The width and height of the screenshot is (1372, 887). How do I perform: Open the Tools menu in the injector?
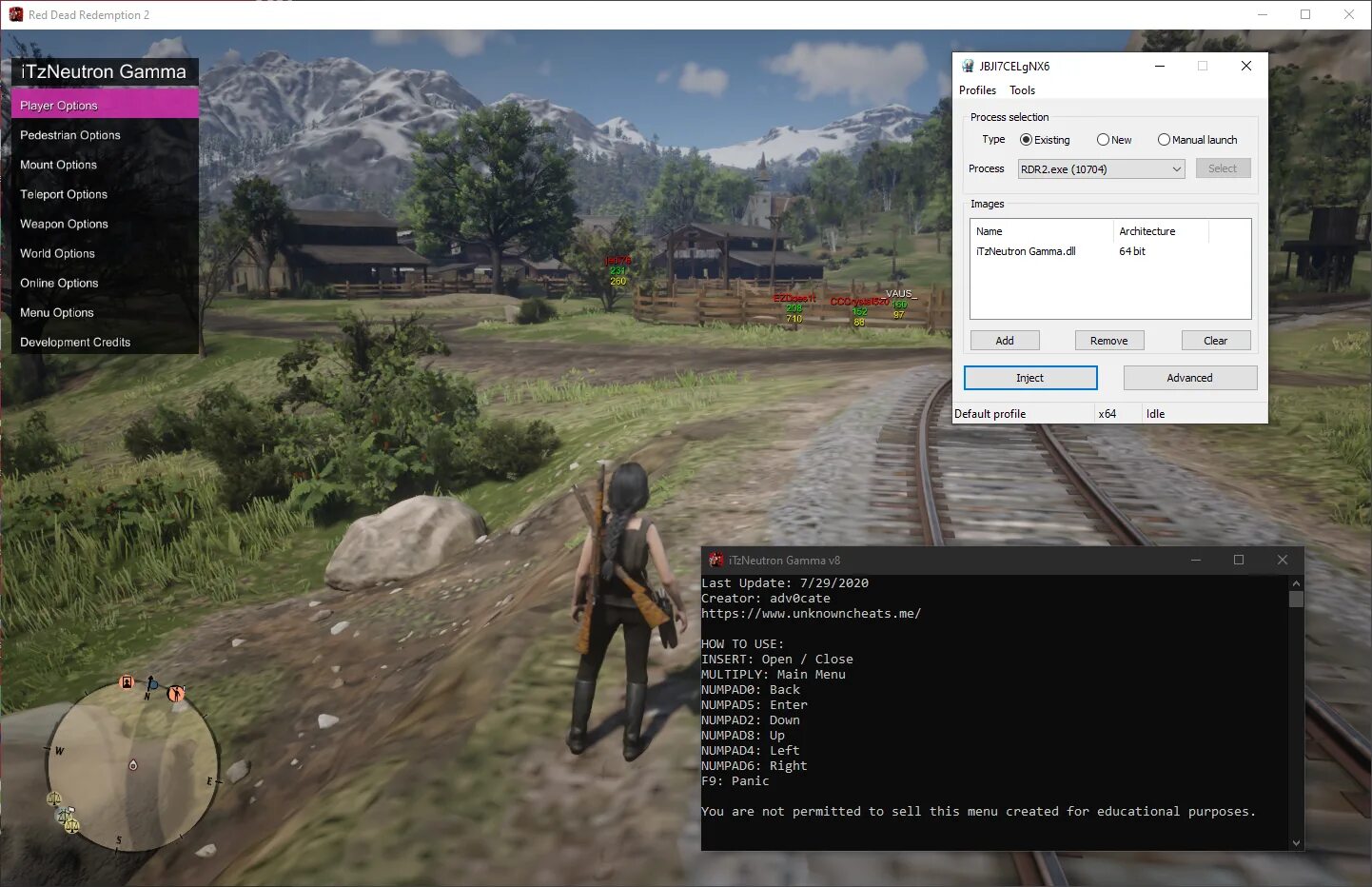coord(1022,90)
